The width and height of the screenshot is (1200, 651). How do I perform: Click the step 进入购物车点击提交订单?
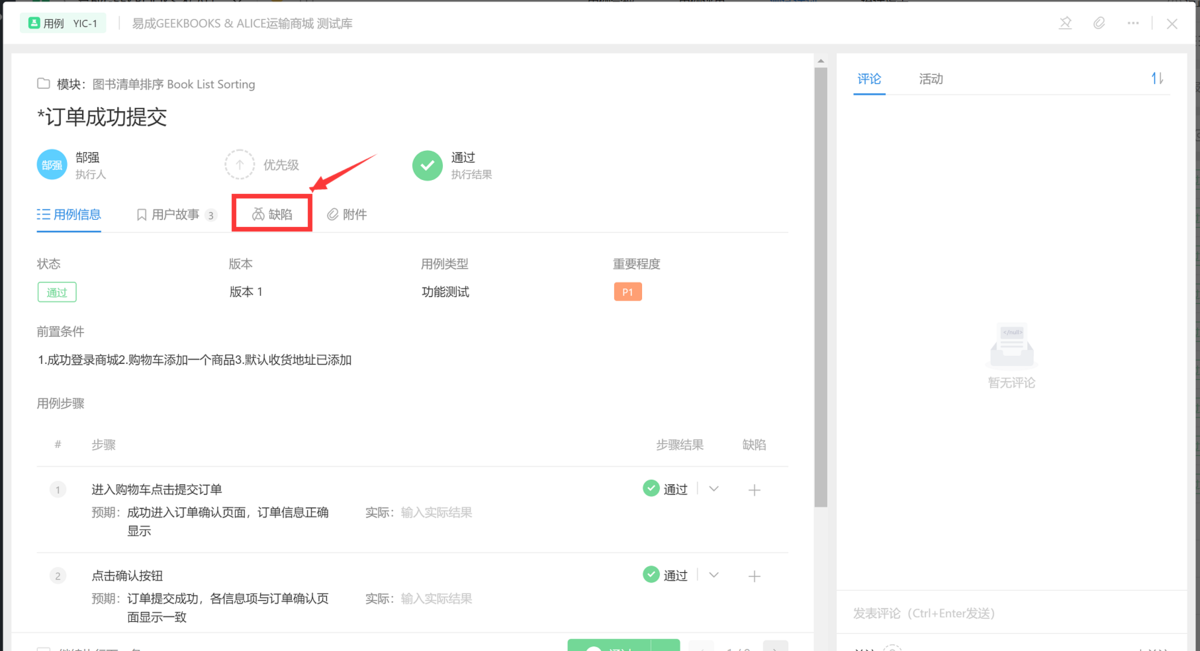click(x=157, y=489)
